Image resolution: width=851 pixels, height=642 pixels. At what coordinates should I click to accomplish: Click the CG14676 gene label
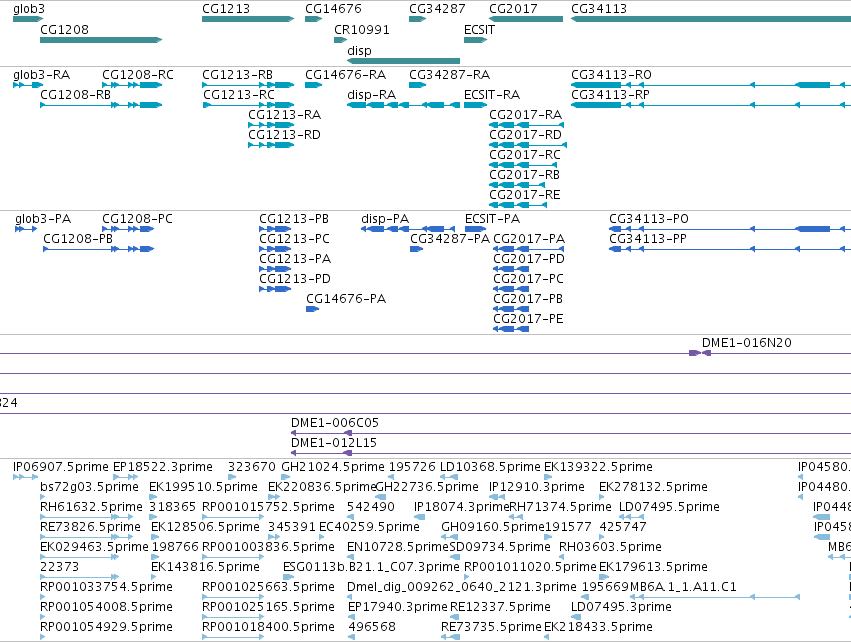tap(333, 9)
